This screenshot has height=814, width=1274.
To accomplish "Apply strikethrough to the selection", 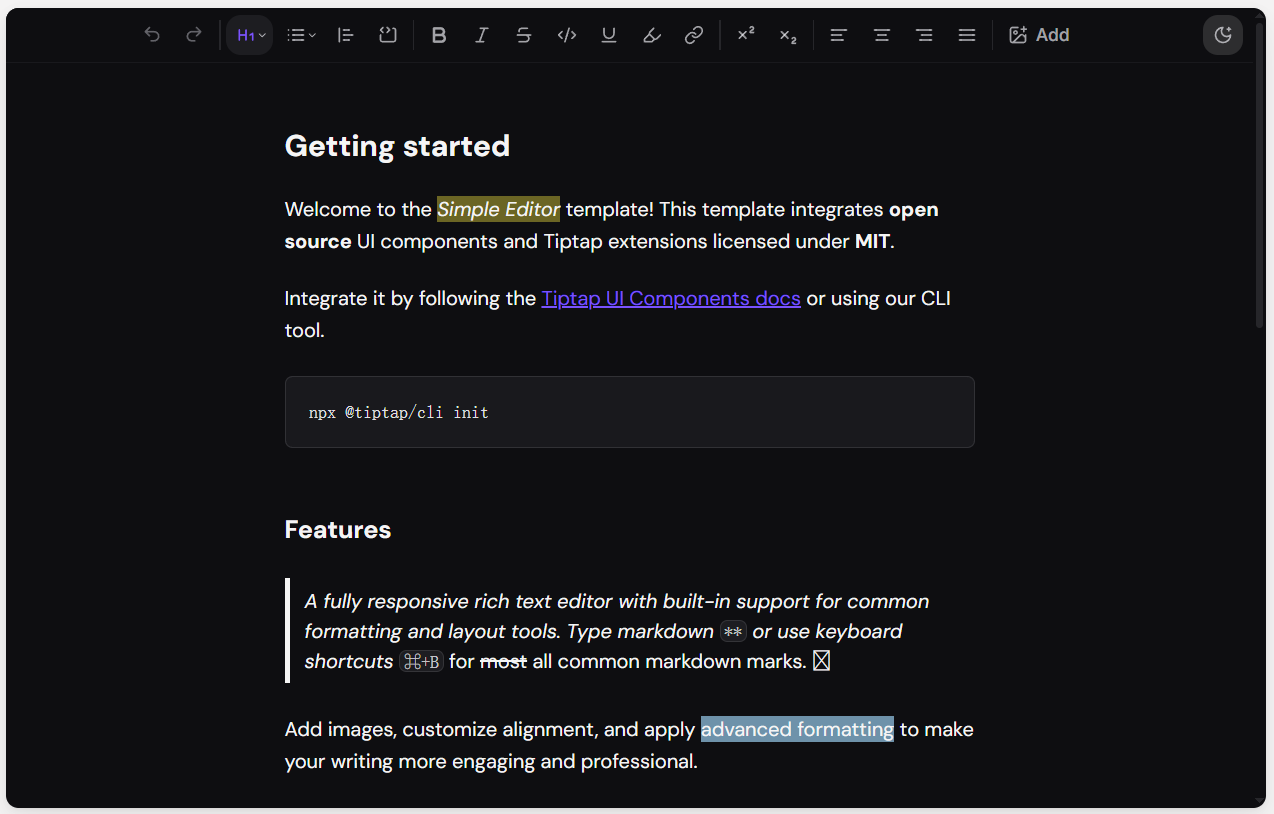I will click(524, 35).
